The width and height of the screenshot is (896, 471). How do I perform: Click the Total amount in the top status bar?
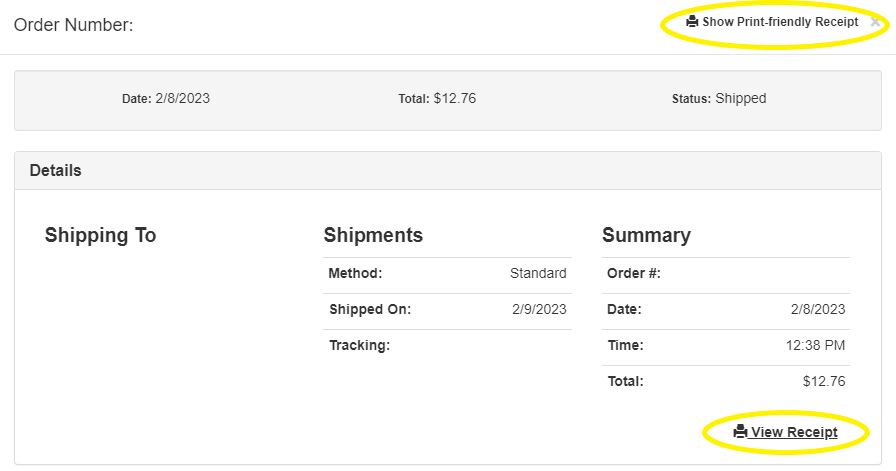454,98
